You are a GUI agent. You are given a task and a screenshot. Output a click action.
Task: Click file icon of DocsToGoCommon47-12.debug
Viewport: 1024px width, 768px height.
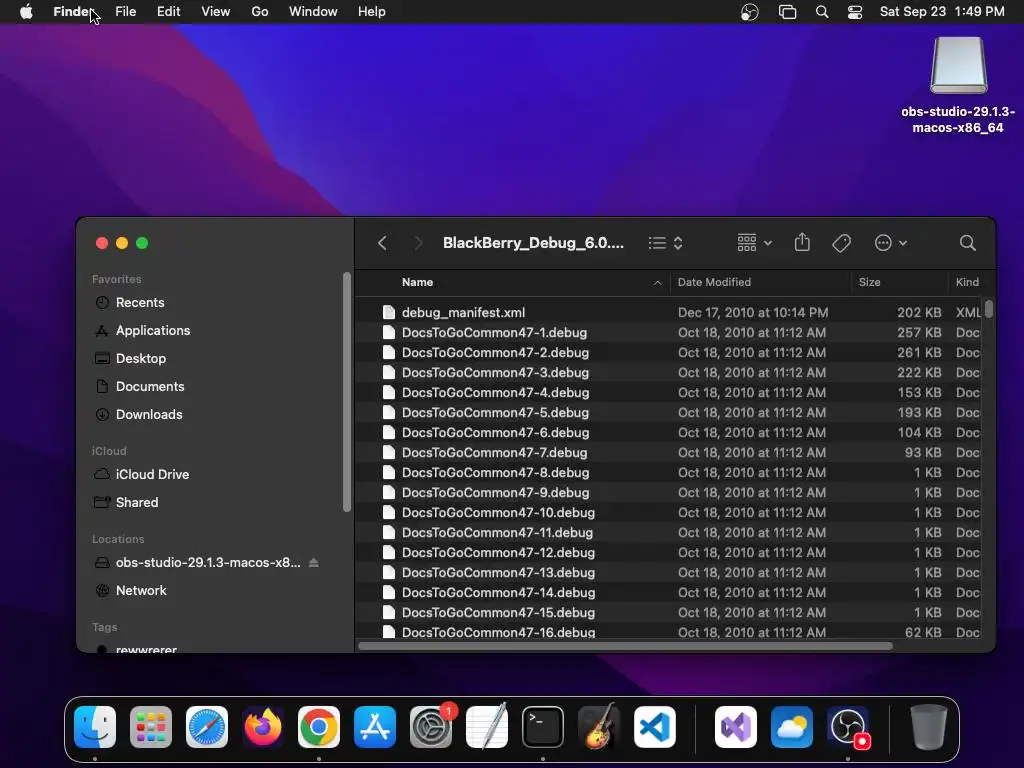pyautogui.click(x=389, y=552)
